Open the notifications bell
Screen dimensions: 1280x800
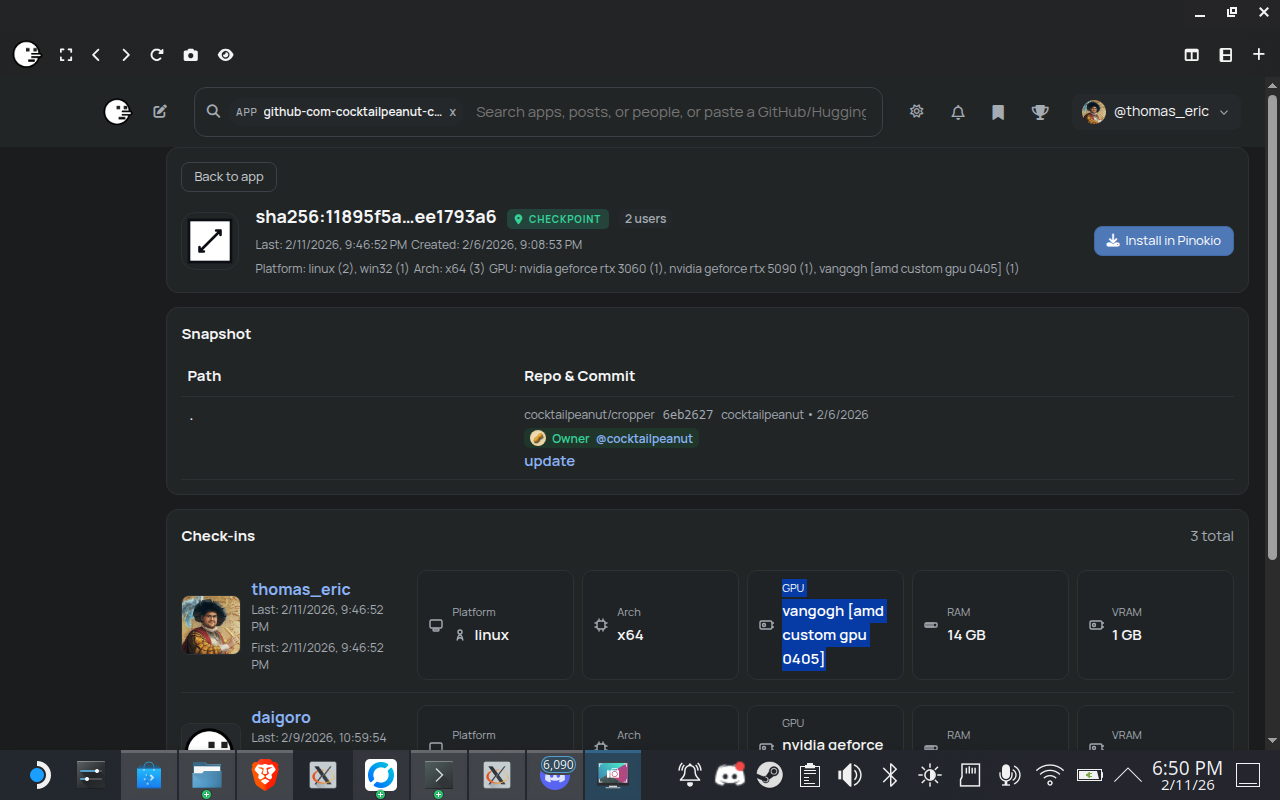[x=957, y=112]
